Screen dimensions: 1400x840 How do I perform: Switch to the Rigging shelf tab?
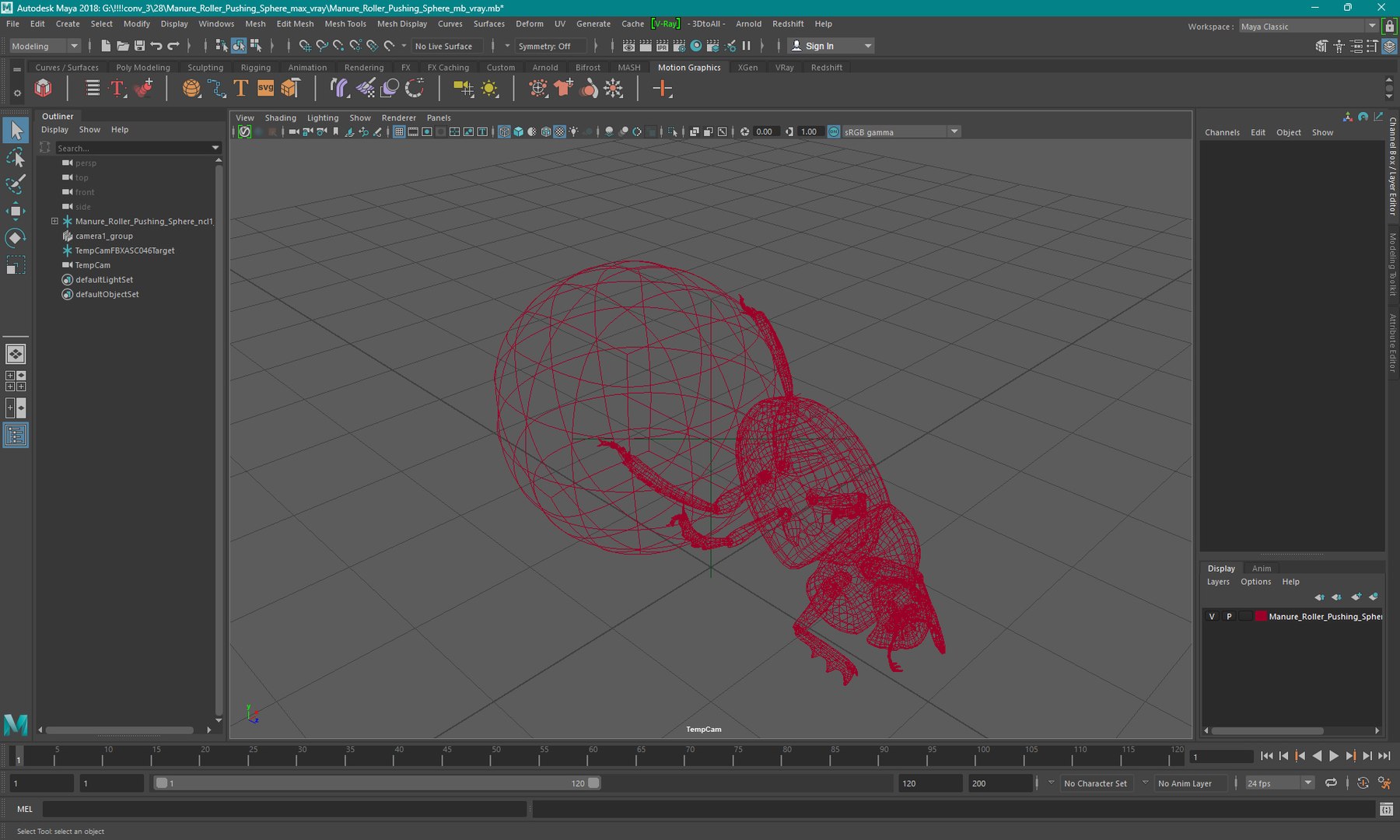coord(255,68)
